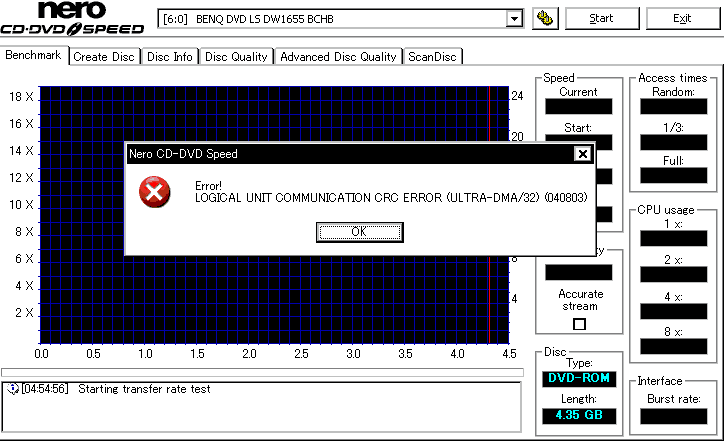Select the Benchmark tab
Screen dimensions: 724x441
click(x=34, y=55)
